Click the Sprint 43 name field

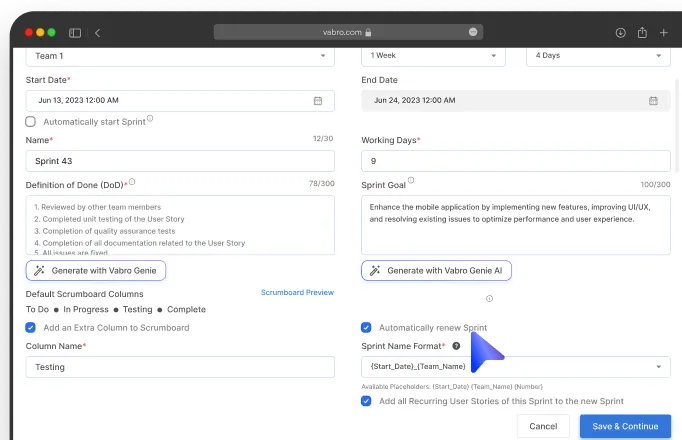(180, 161)
